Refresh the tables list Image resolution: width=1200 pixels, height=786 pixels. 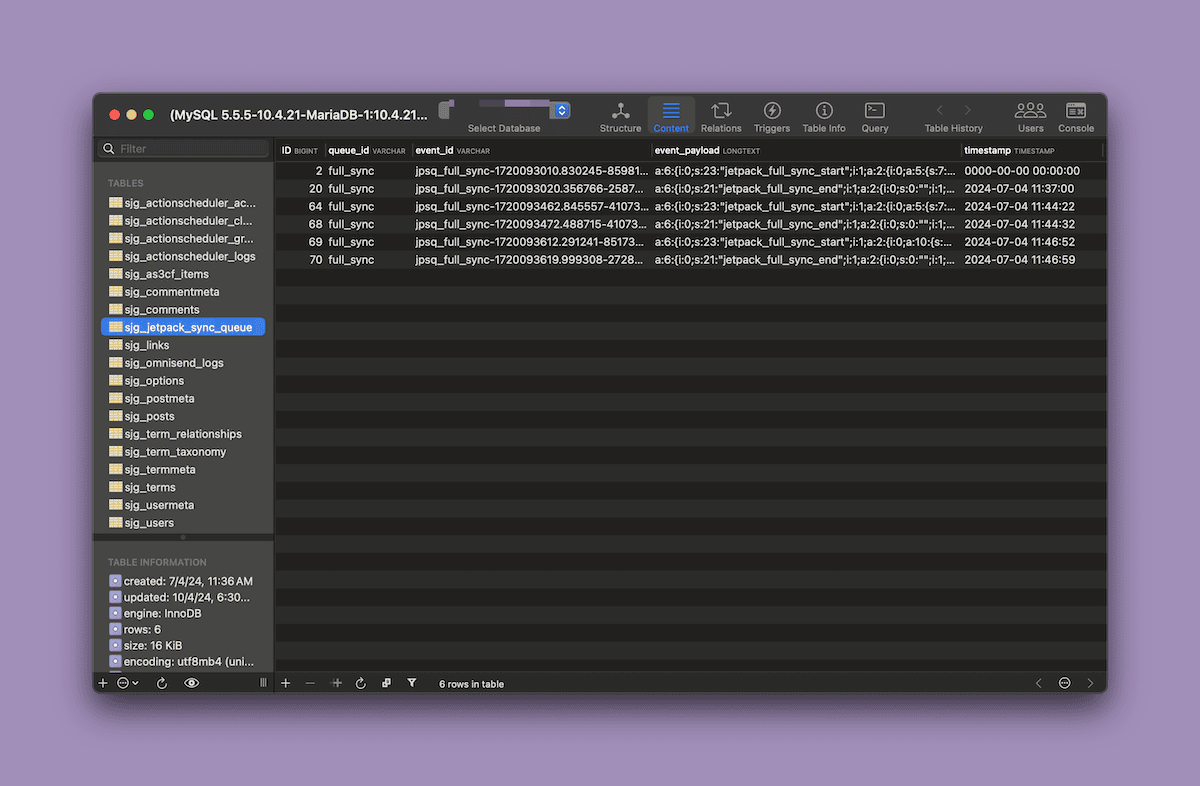point(162,683)
